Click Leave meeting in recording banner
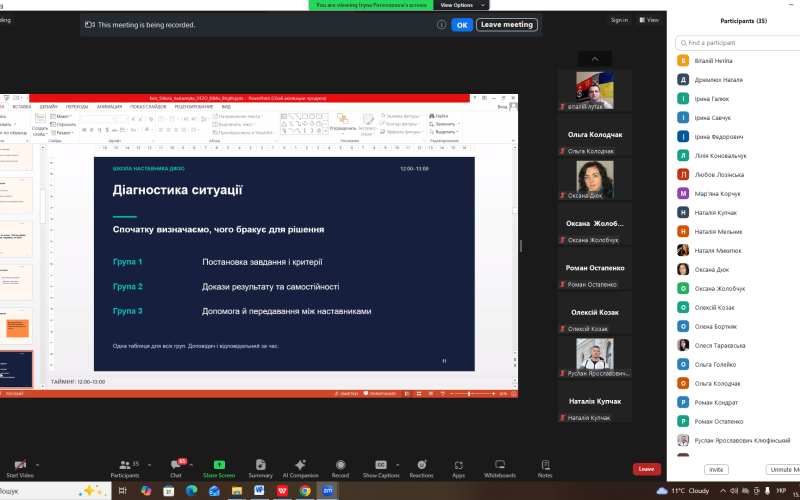This screenshot has width=800, height=500. [x=507, y=24]
